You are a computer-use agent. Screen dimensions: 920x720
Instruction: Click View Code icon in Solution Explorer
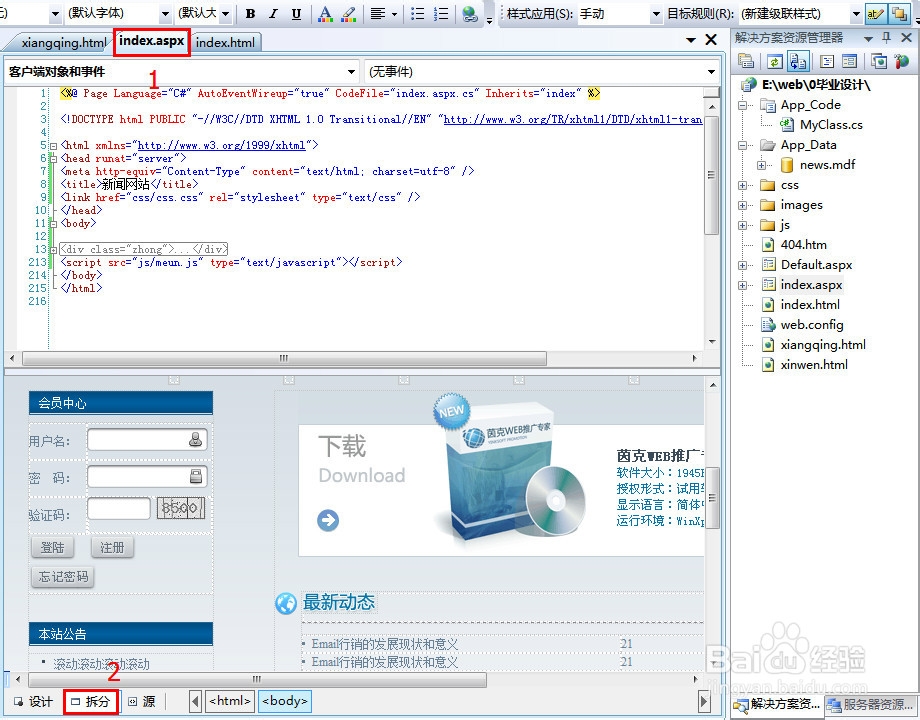pyautogui.click(x=827, y=61)
